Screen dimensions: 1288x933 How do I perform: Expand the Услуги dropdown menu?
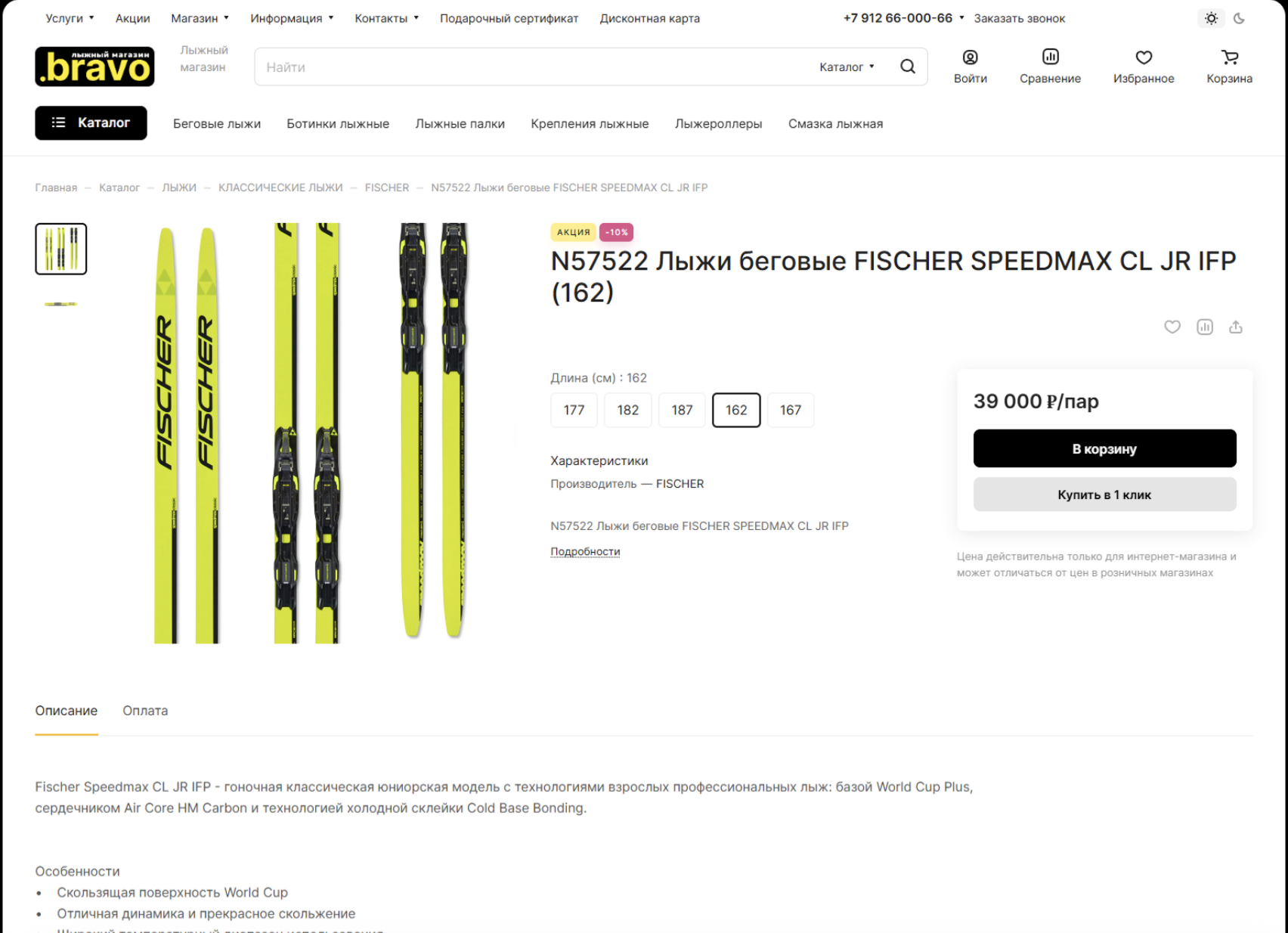click(70, 18)
